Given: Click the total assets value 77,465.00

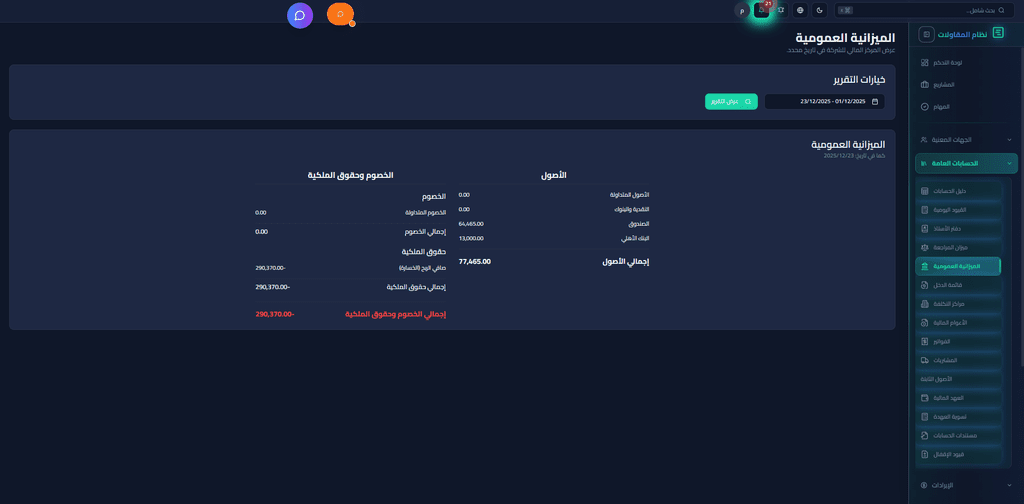Looking at the screenshot, I should [x=475, y=261].
